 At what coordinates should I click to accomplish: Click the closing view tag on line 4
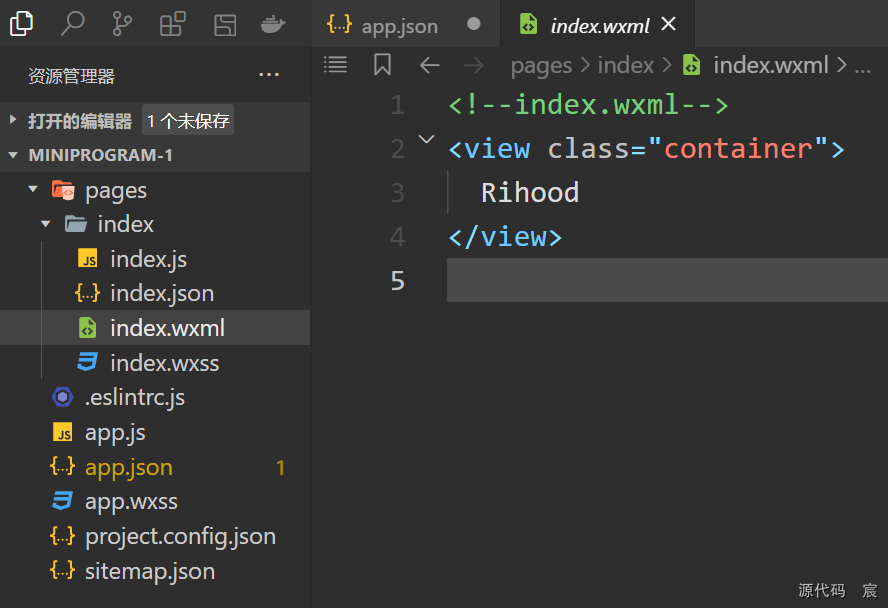coord(505,237)
